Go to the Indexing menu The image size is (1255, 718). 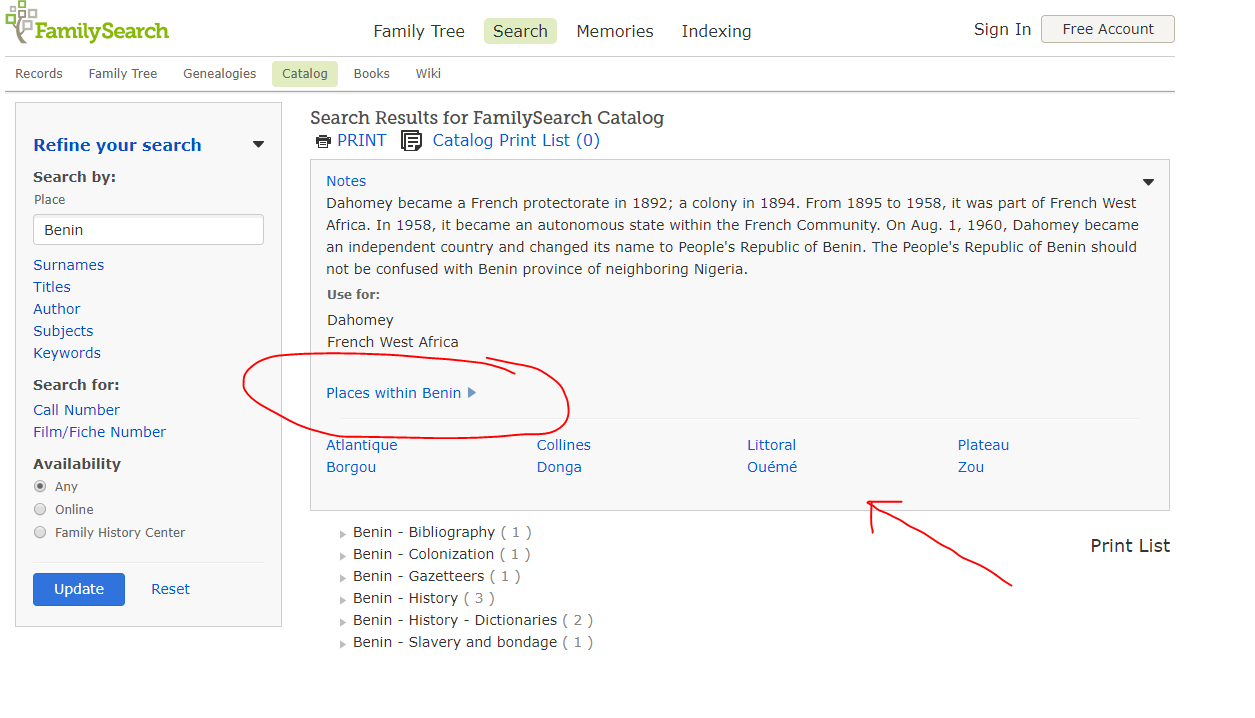[x=716, y=31]
